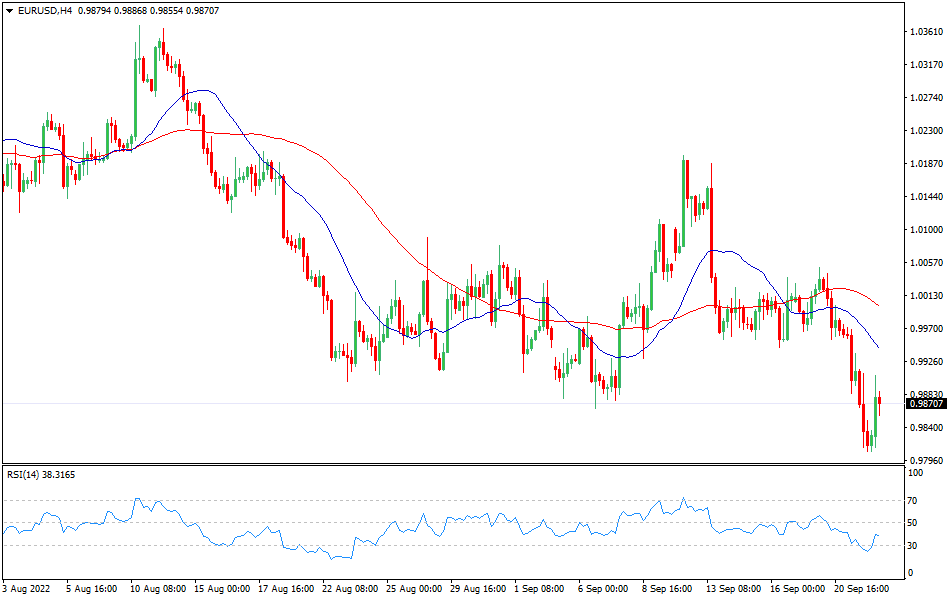Image resolution: width=950 pixels, height=600 pixels.
Task: Click the 1.01000 price axis label
Action: coord(929,230)
